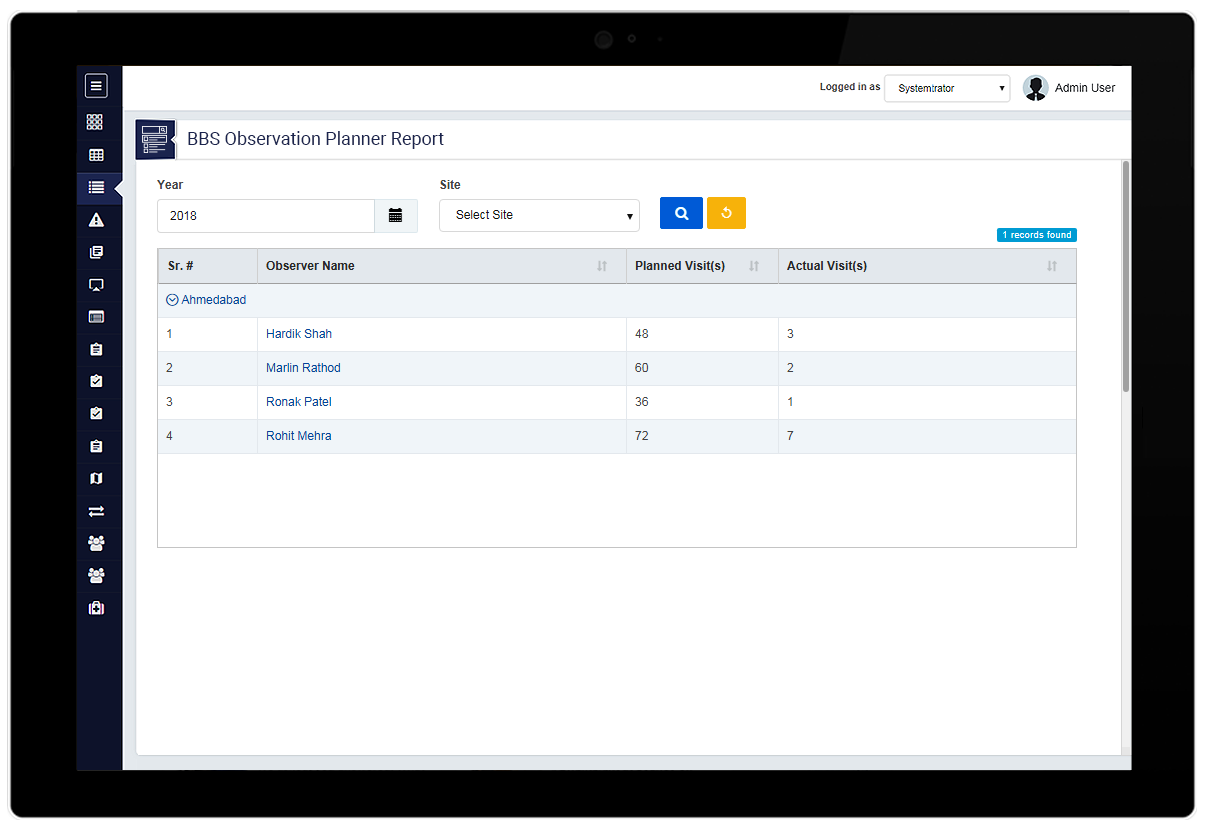Image resolution: width=1205 pixels, height=828 pixels.
Task: Click inside the Year input field
Action: coord(266,216)
